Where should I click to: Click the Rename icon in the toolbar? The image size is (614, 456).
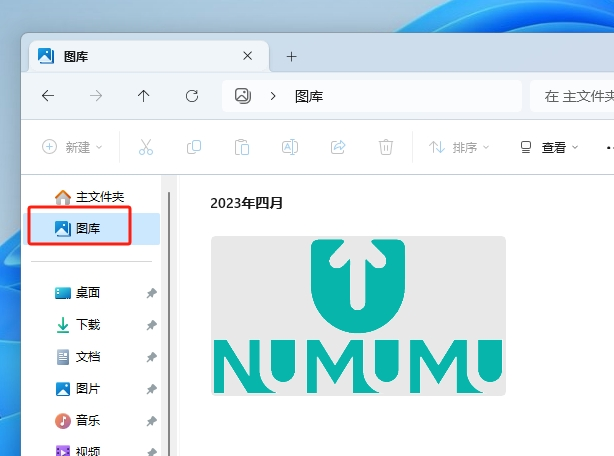(290, 147)
